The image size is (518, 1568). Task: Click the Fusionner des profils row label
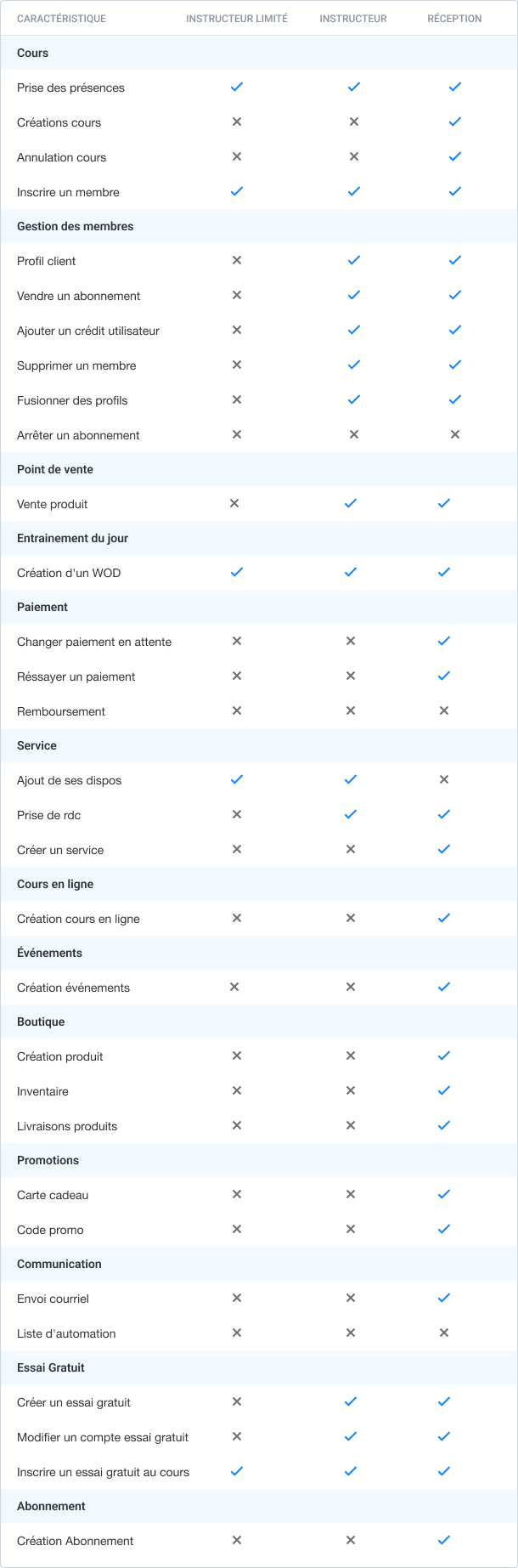tap(72, 400)
